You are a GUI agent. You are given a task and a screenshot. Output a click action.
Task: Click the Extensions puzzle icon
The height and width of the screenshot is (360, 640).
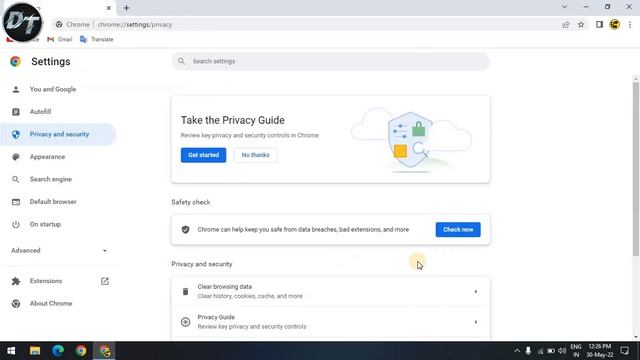(16, 281)
